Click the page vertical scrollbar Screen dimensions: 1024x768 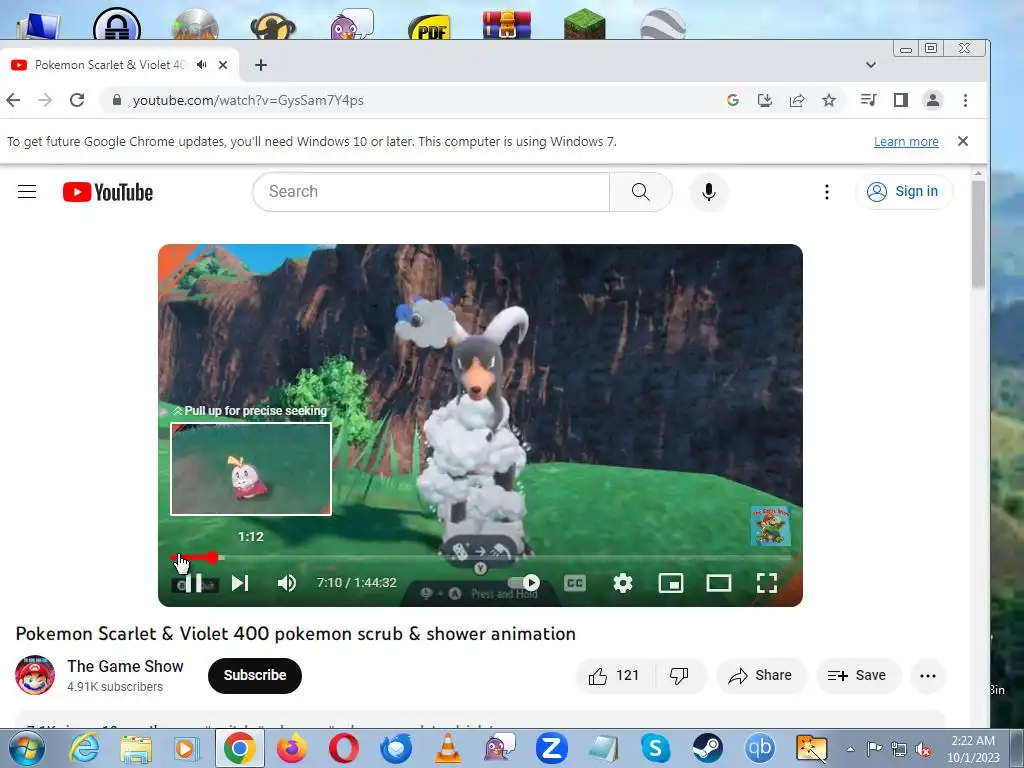978,233
